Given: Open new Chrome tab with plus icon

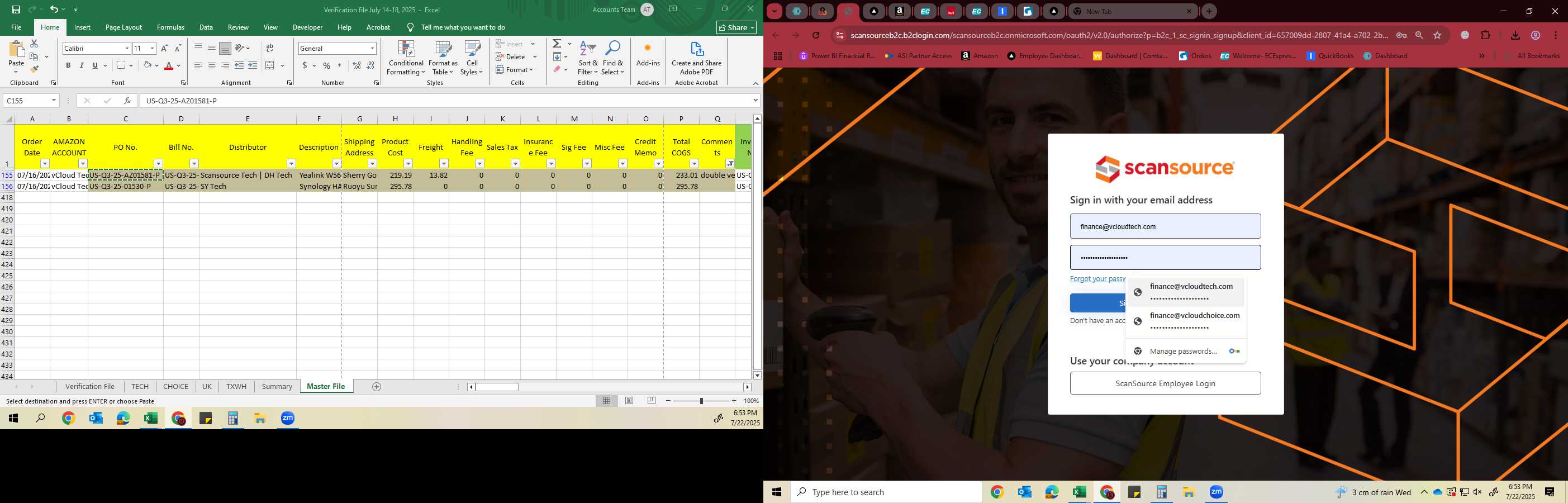Looking at the screenshot, I should 1209,11.
